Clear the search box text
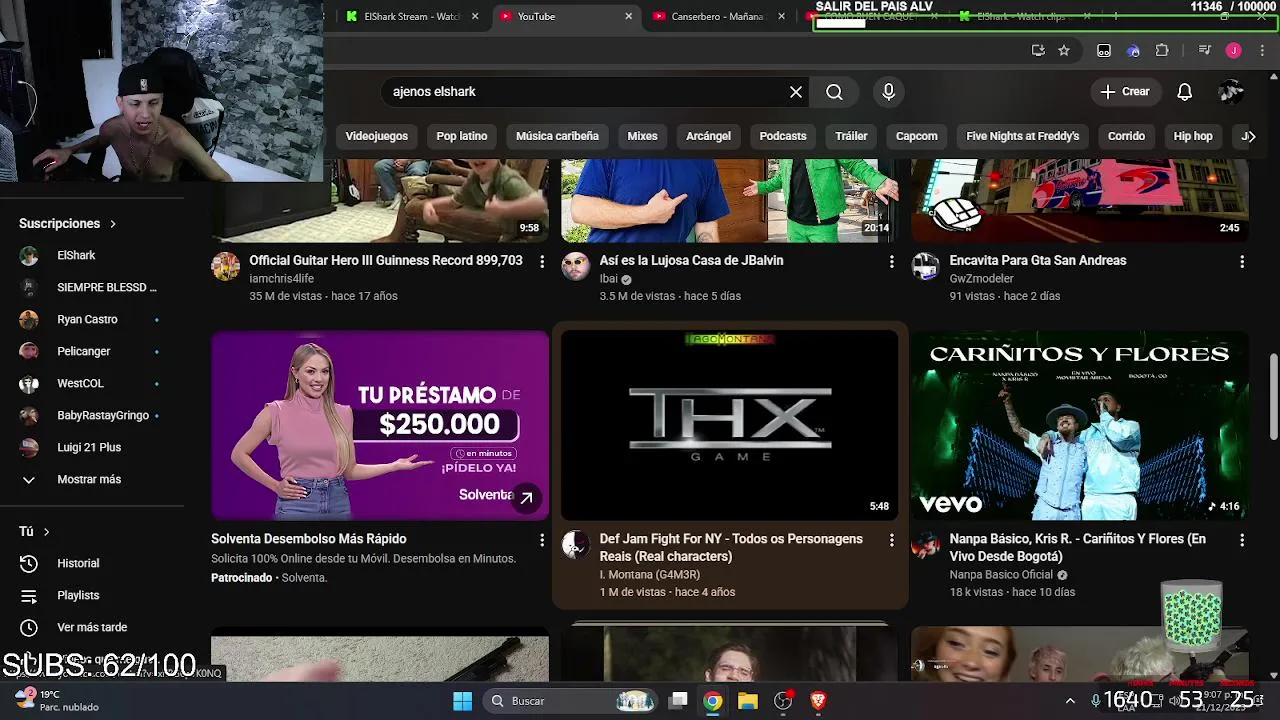The width and height of the screenshot is (1280, 720). (x=796, y=92)
